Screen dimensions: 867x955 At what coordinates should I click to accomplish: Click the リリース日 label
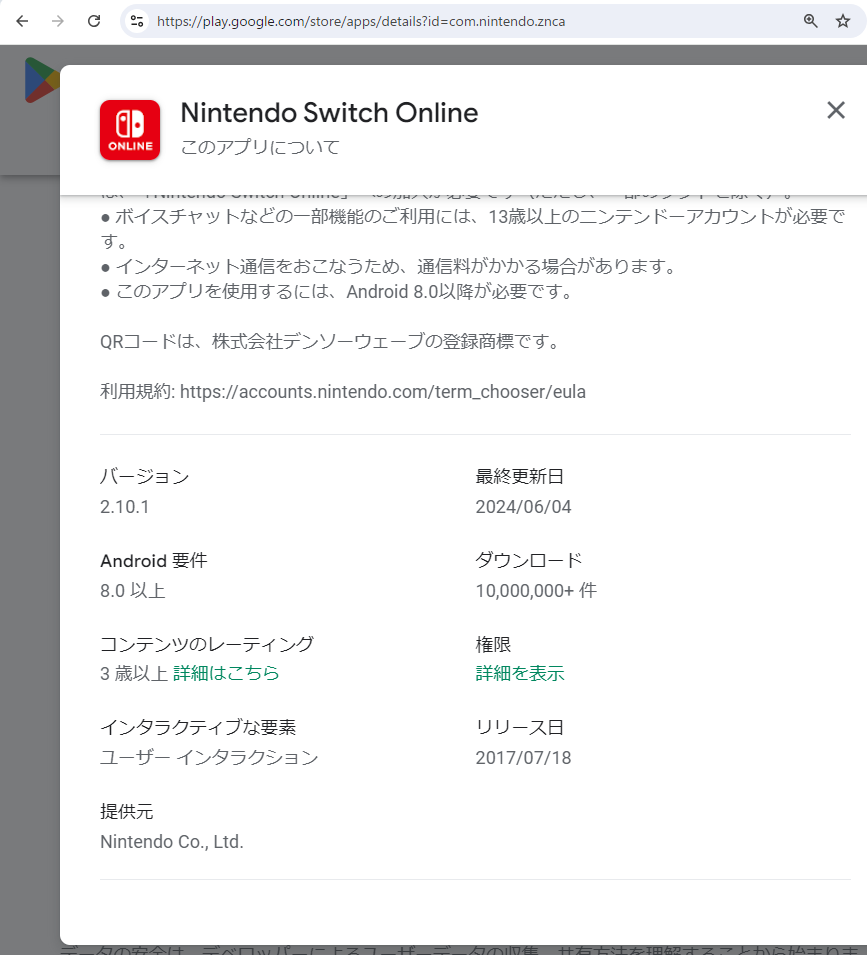520,727
